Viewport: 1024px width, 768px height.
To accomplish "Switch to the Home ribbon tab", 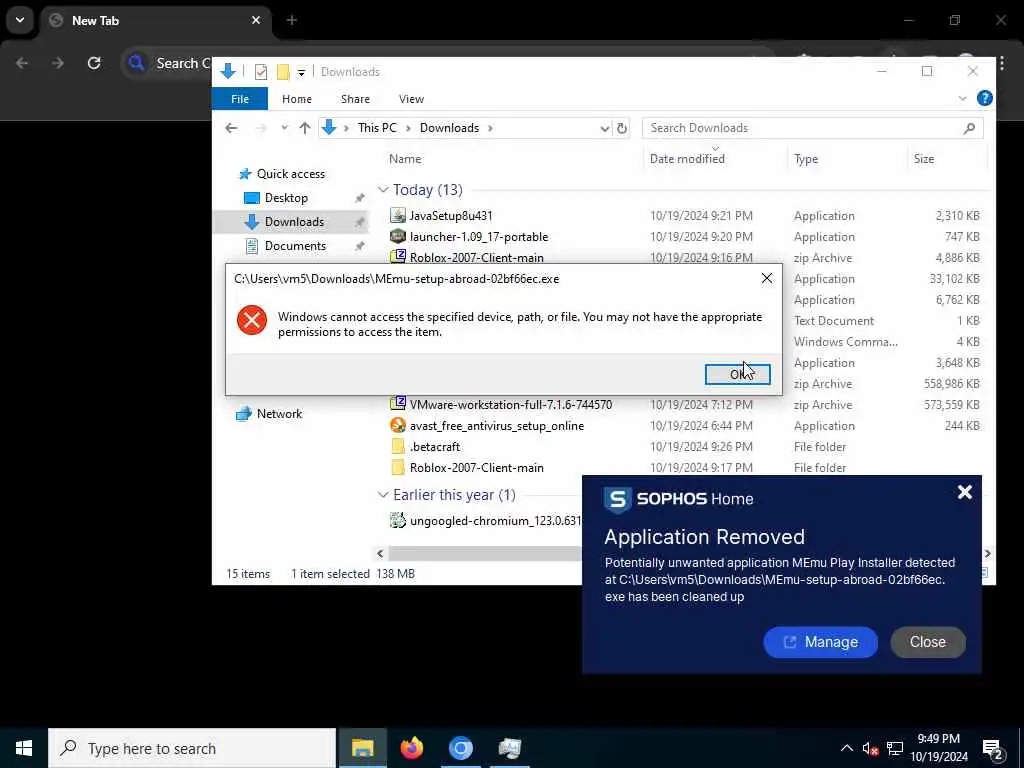I will pyautogui.click(x=296, y=99).
